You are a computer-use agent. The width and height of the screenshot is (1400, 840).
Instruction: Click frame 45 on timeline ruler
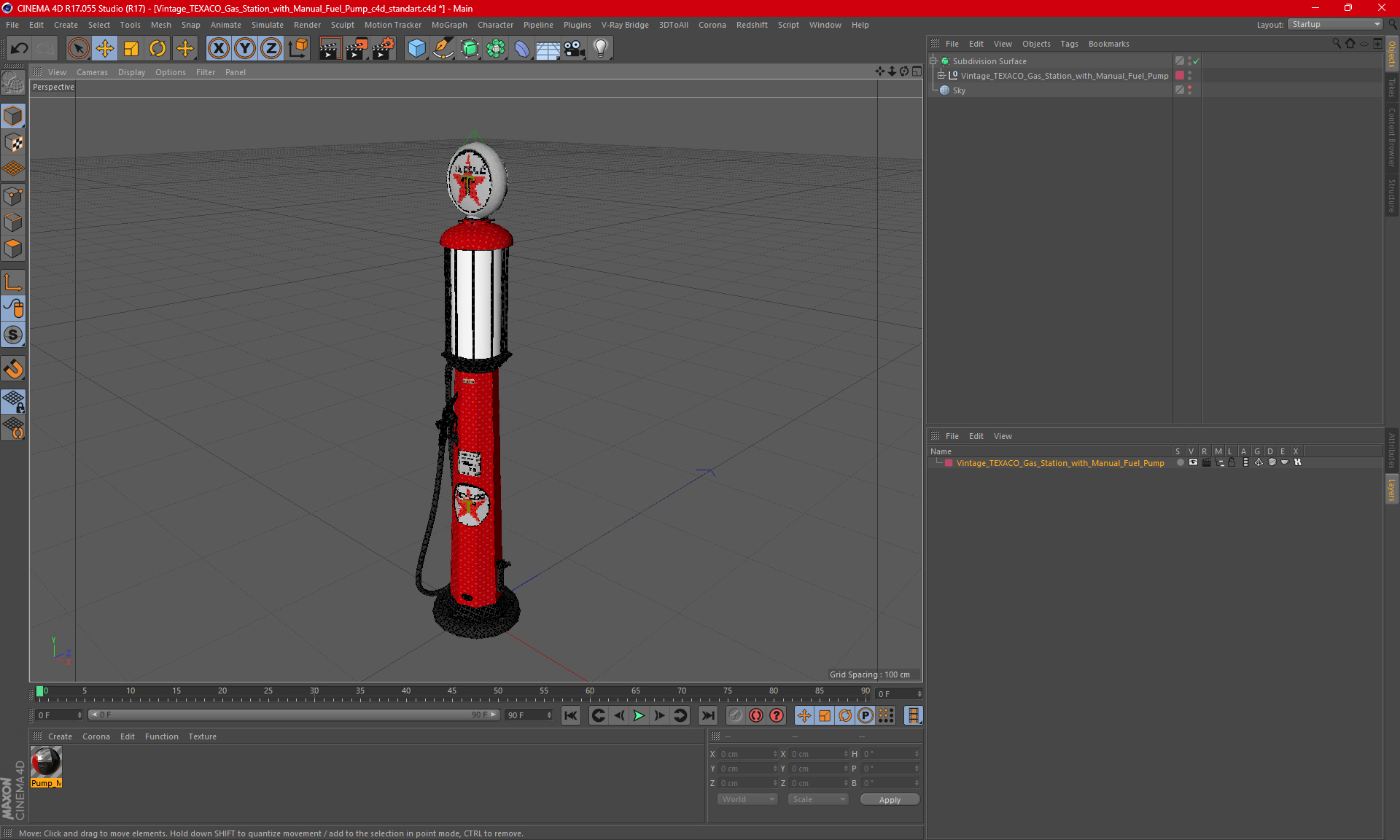452,693
